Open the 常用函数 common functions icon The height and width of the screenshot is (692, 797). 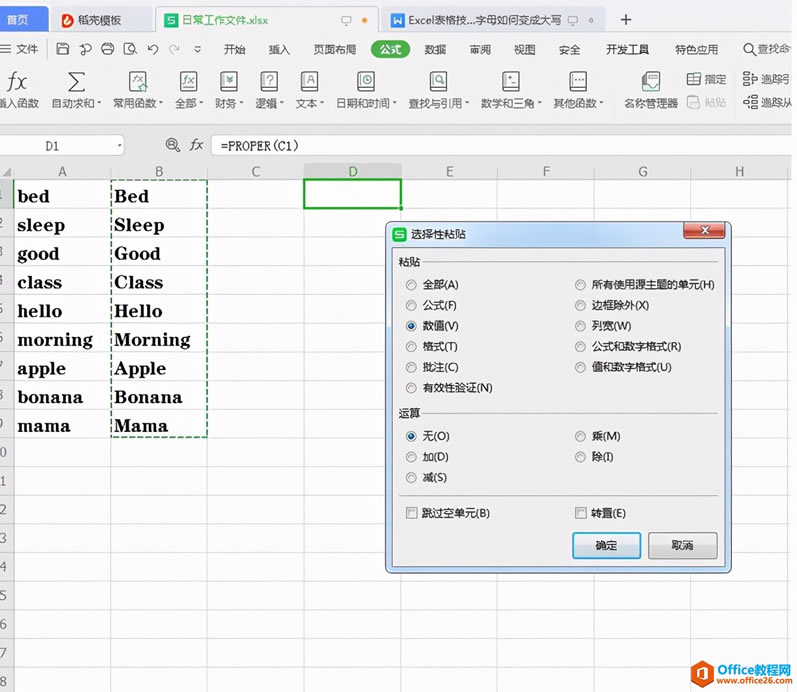(x=138, y=81)
